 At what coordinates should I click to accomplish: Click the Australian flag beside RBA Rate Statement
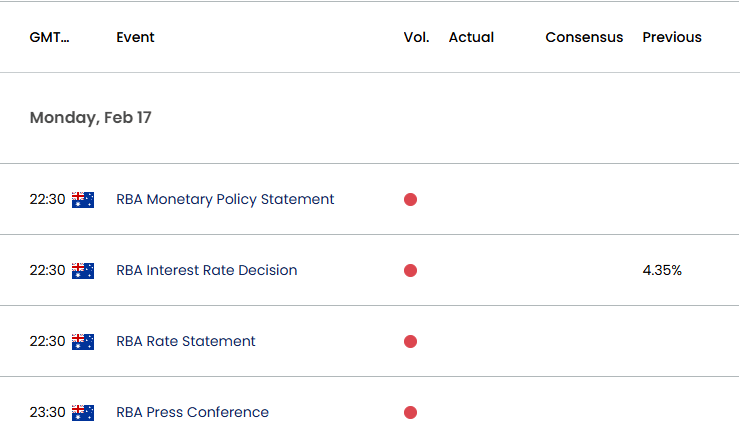tap(83, 342)
